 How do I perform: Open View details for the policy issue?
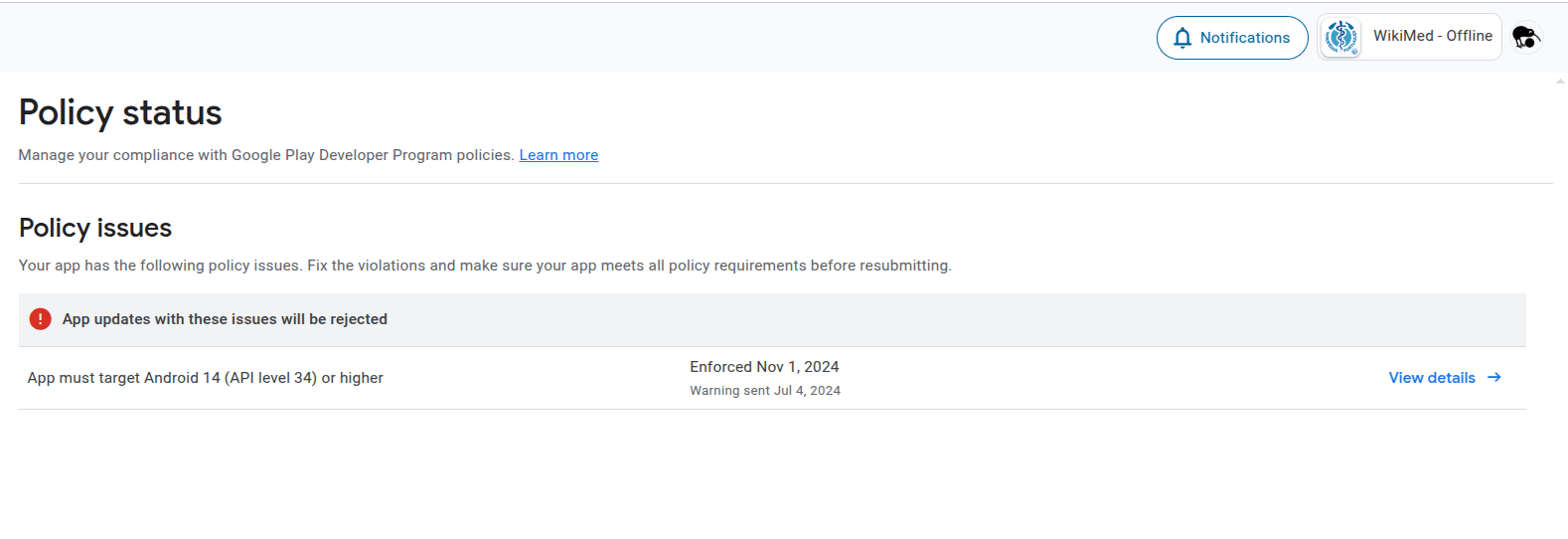pos(1431,378)
